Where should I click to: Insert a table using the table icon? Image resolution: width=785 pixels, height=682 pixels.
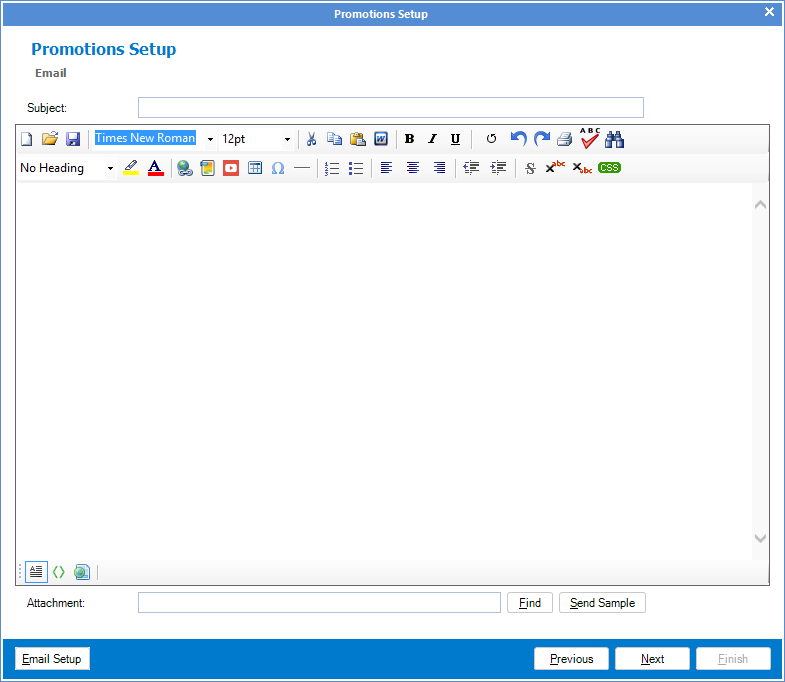tap(255, 168)
